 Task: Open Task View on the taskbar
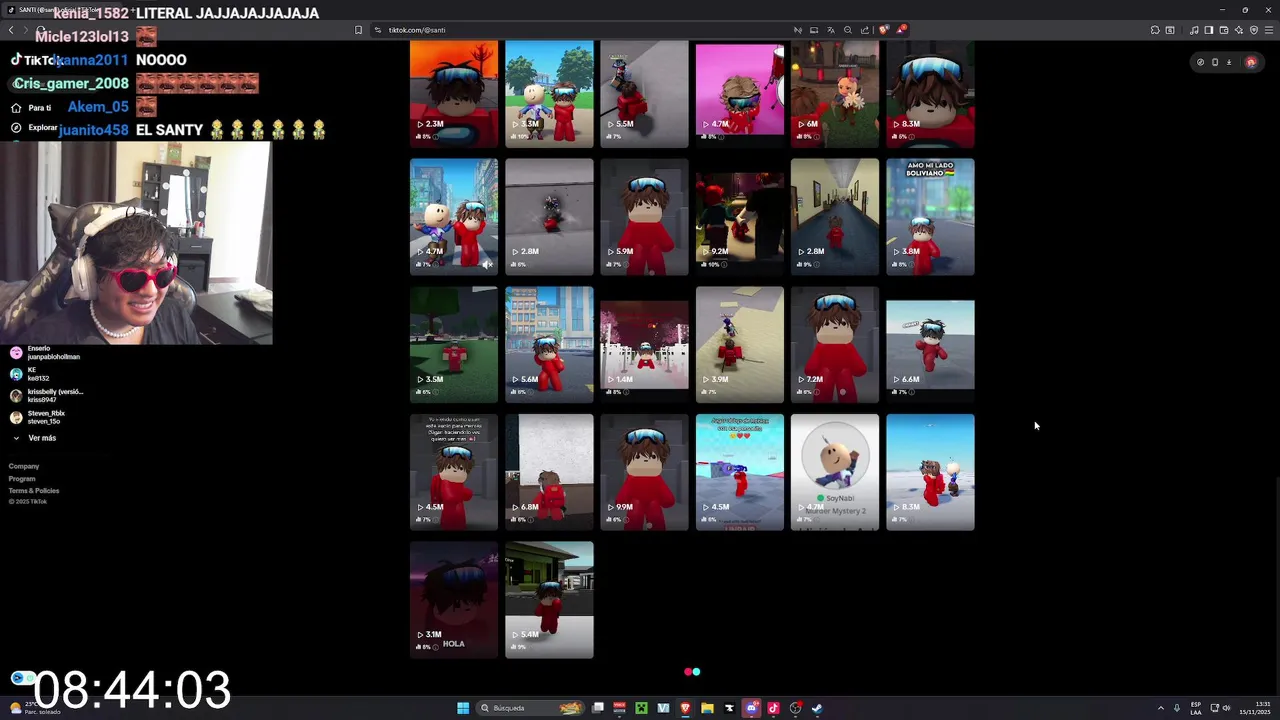pos(598,708)
